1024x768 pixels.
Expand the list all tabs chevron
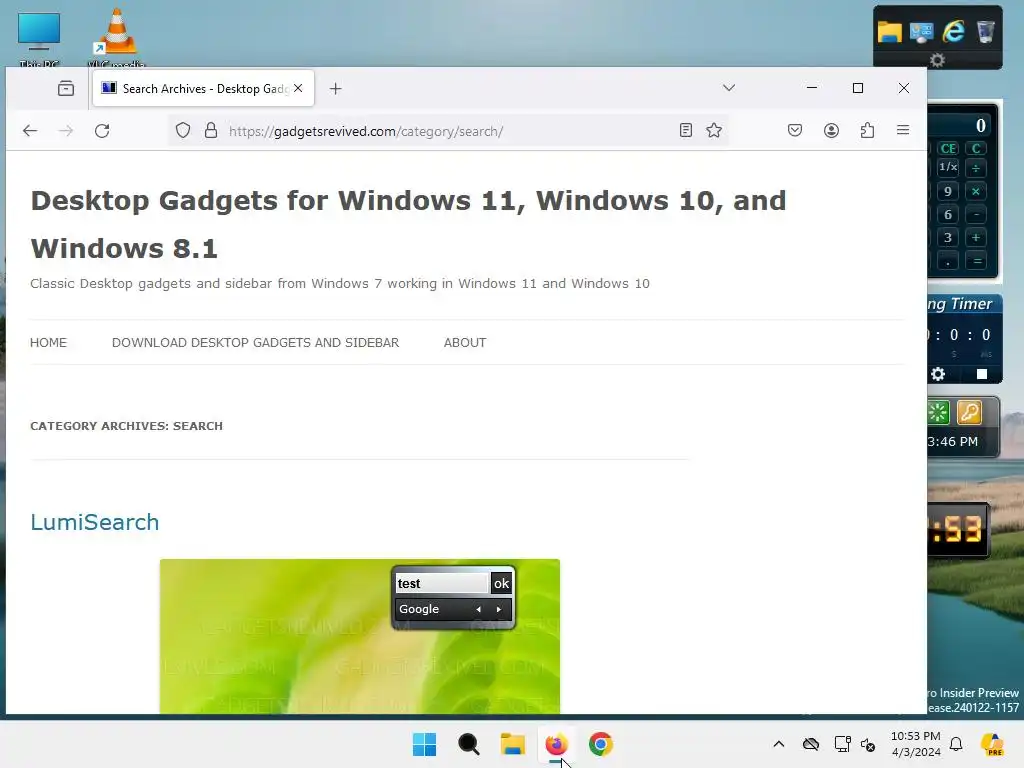[x=729, y=88]
